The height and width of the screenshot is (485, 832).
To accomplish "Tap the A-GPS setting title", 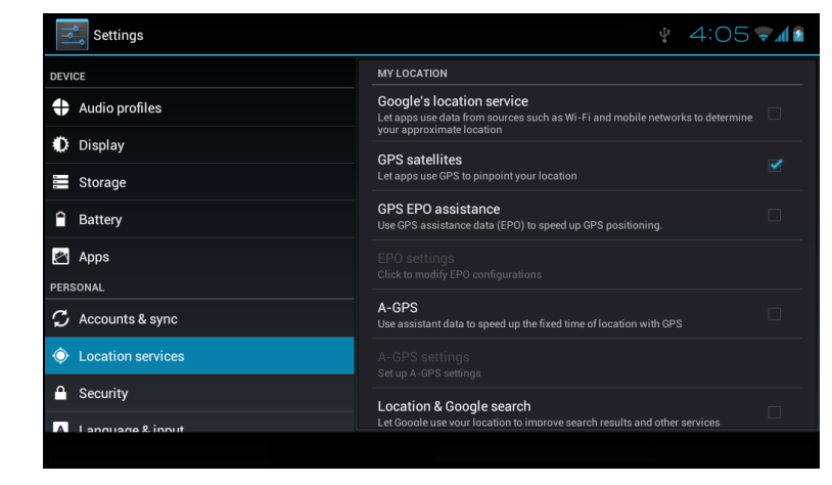I will pos(397,307).
